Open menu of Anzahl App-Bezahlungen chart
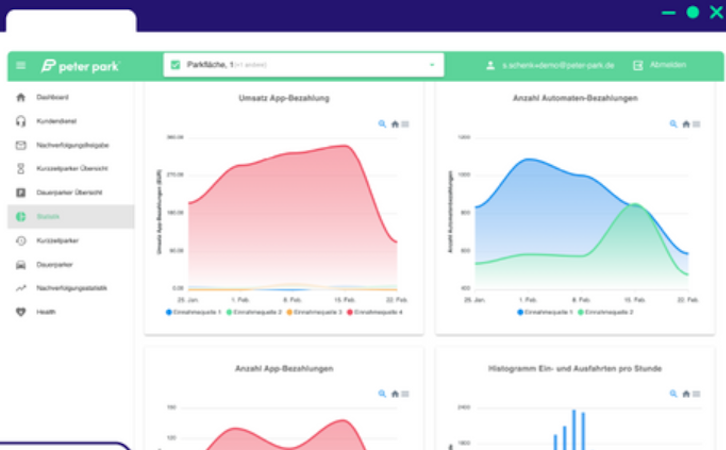726x450 pixels. click(x=406, y=394)
